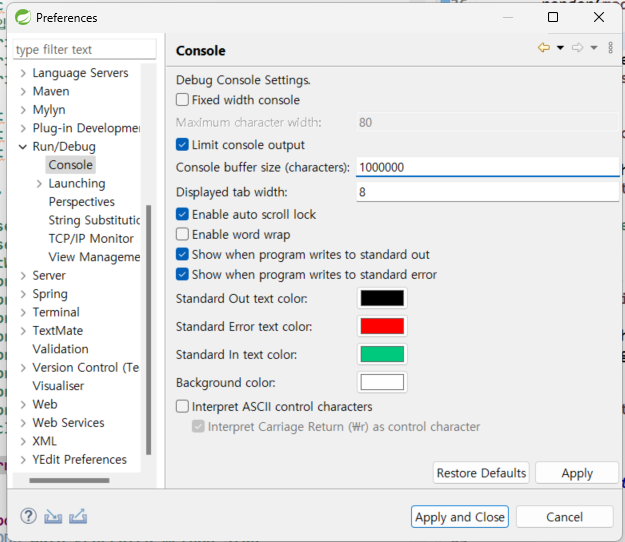Expand the TextMate tree node

(23, 330)
